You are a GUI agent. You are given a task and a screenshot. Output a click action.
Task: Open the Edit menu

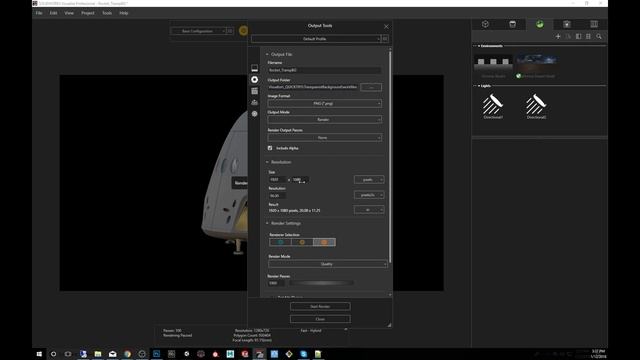(x=53, y=13)
